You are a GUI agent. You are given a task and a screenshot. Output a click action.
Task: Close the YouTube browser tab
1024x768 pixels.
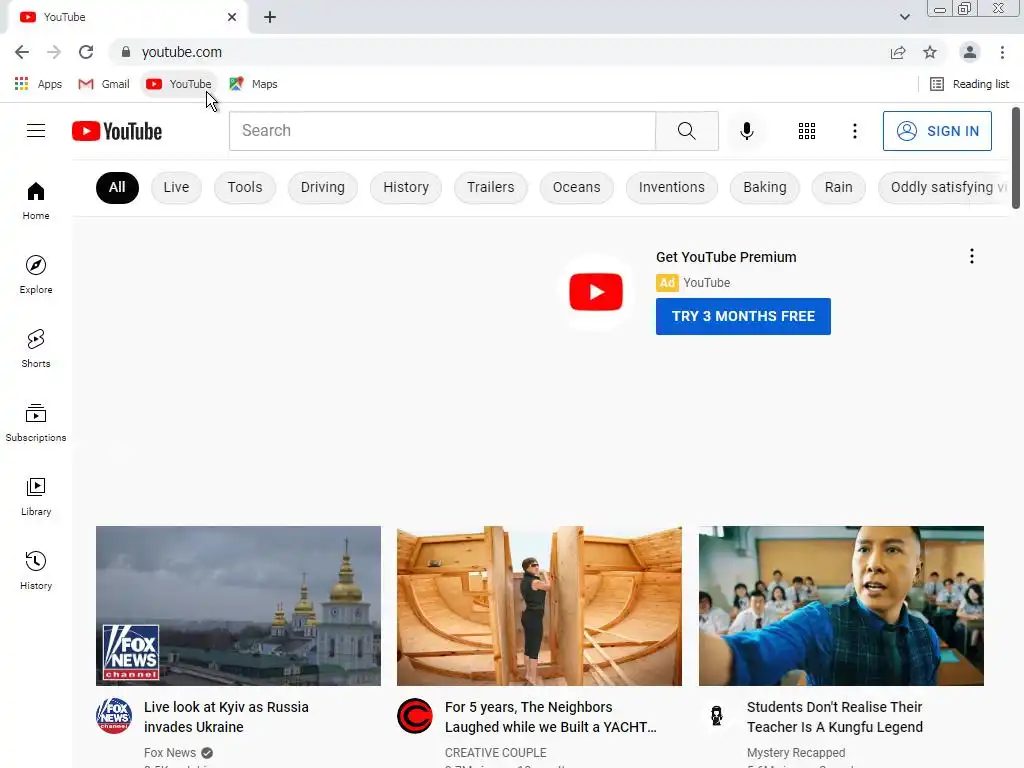point(232,17)
